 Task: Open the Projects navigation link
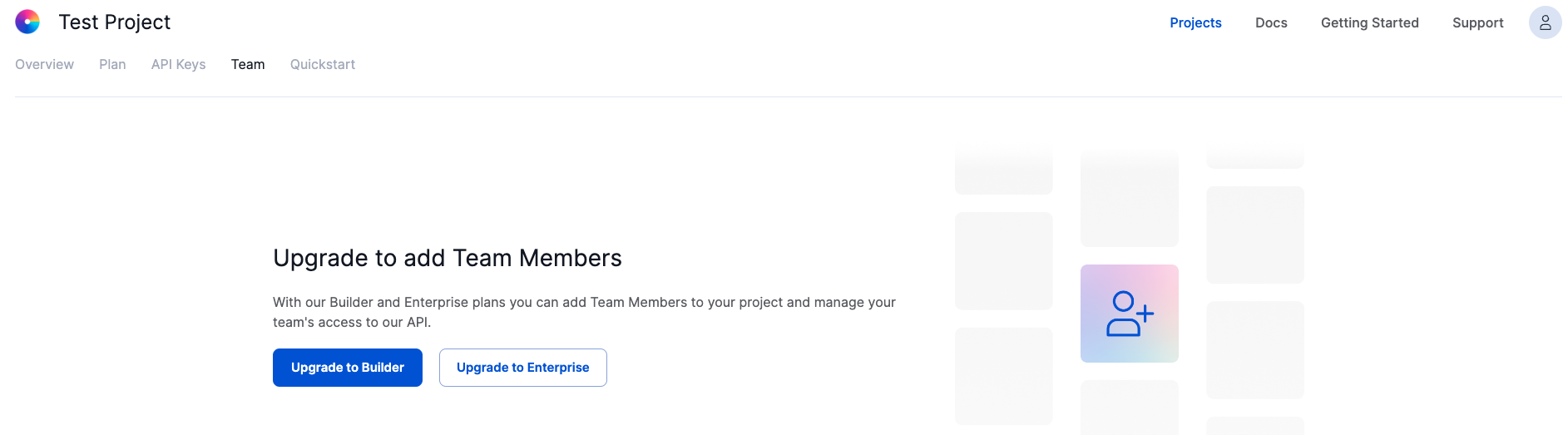click(1195, 23)
